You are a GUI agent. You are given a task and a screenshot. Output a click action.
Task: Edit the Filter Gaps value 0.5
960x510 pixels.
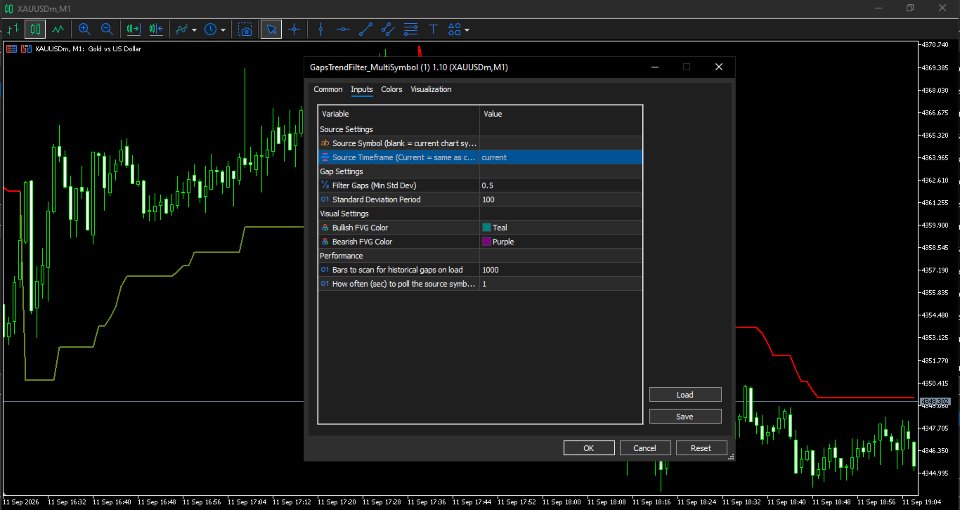coord(561,186)
